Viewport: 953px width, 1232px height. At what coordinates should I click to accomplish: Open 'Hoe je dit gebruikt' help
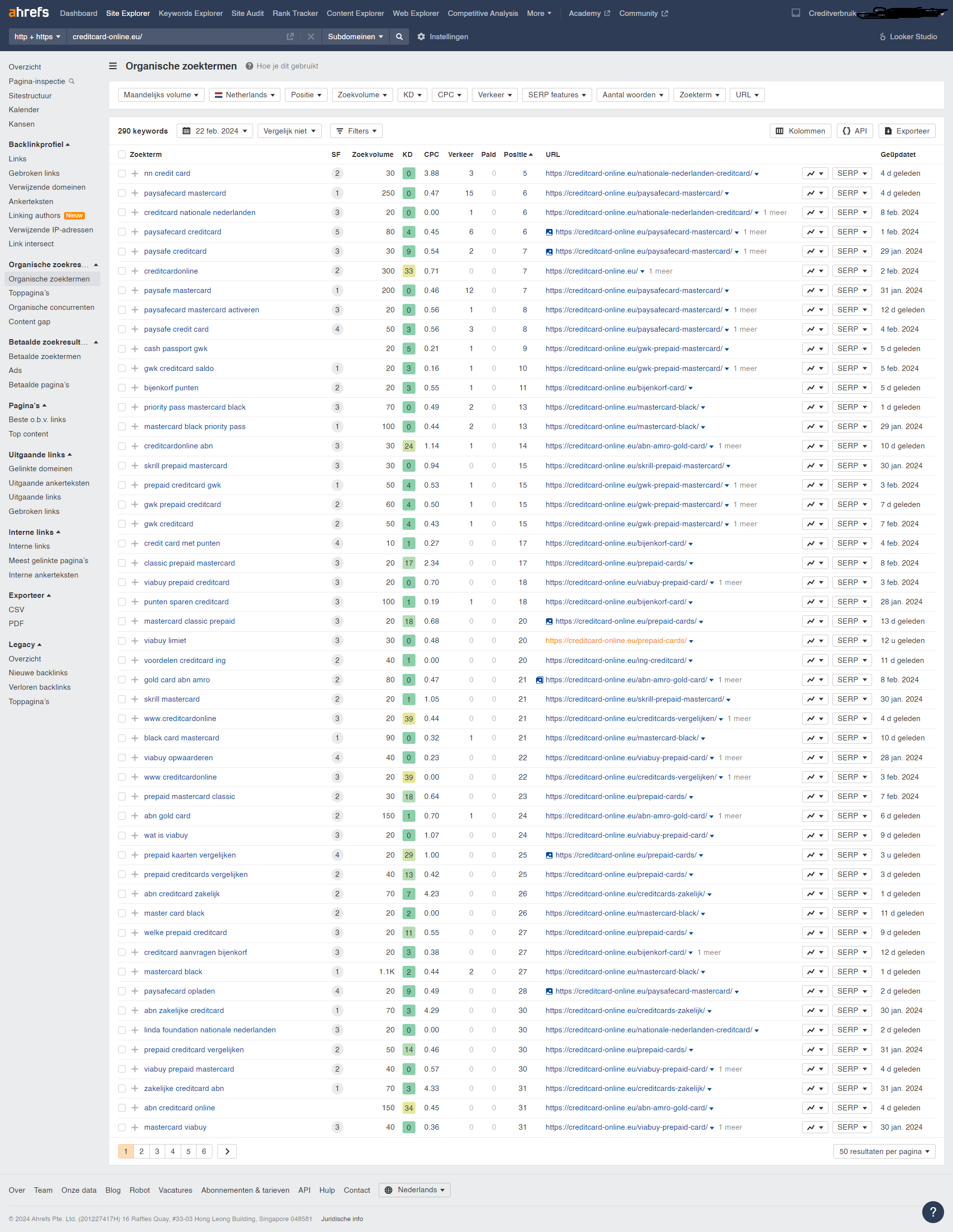282,66
